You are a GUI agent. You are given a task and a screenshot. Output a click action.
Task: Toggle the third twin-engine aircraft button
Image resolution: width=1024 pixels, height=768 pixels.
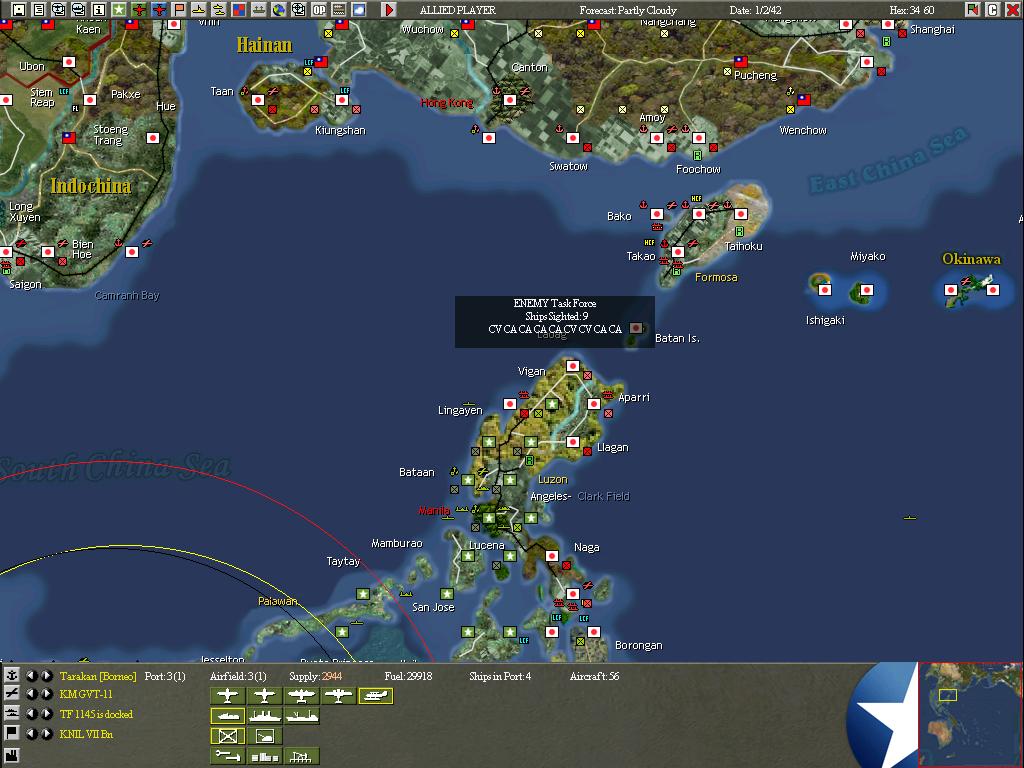click(302, 696)
